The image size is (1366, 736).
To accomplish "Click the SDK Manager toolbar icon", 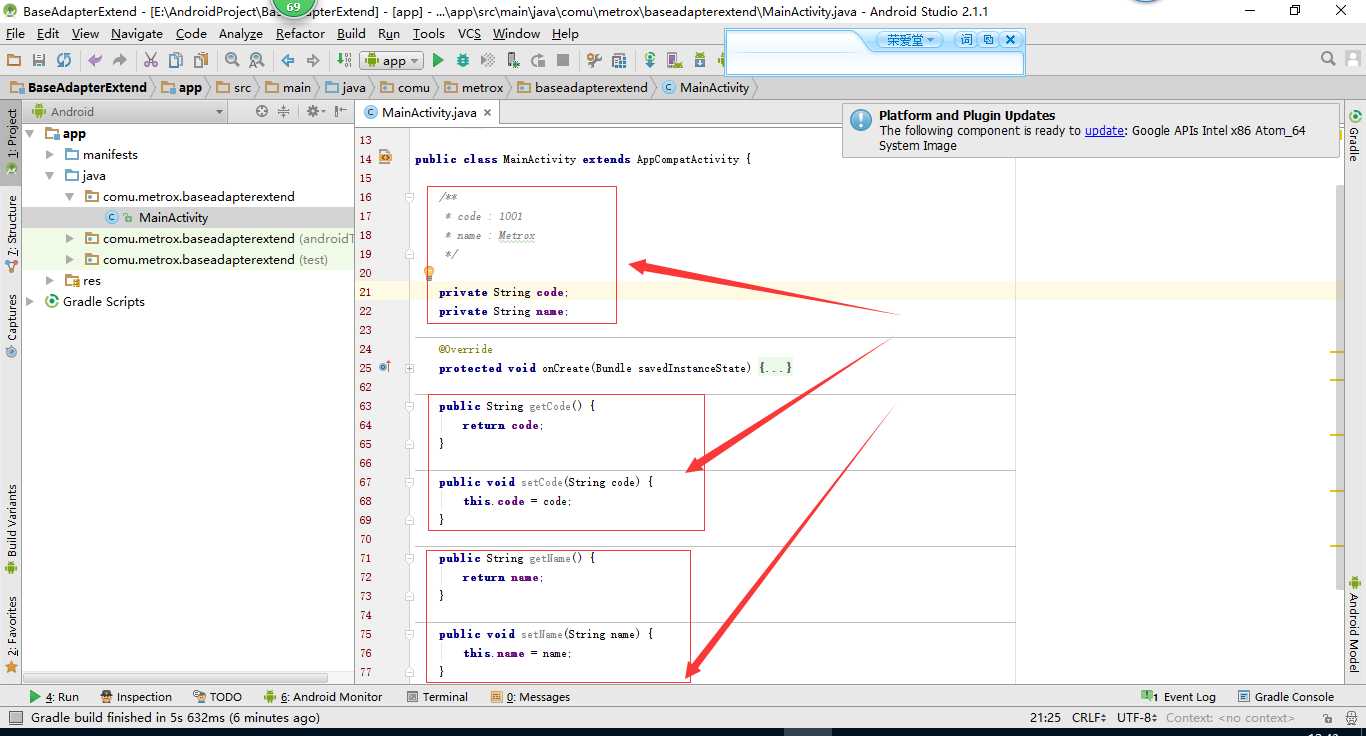I will pyautogui.click(x=700, y=60).
